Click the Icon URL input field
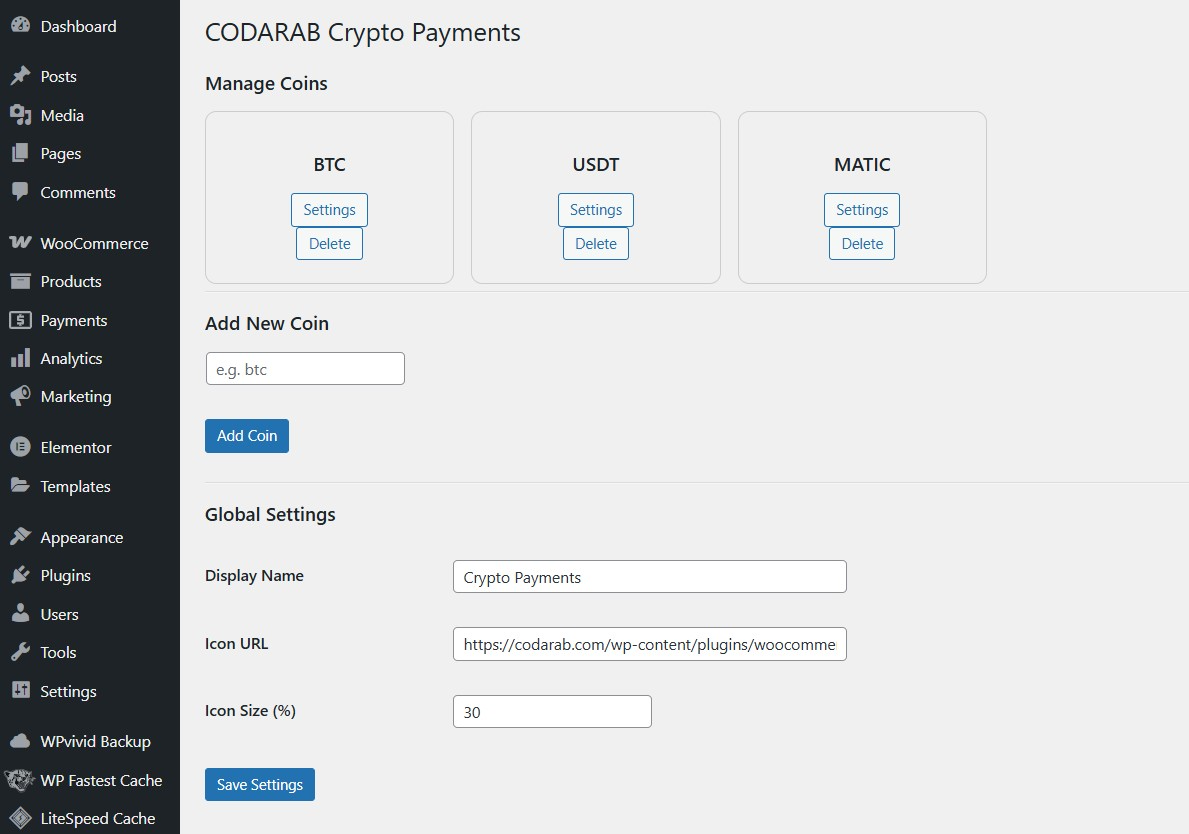 click(650, 644)
